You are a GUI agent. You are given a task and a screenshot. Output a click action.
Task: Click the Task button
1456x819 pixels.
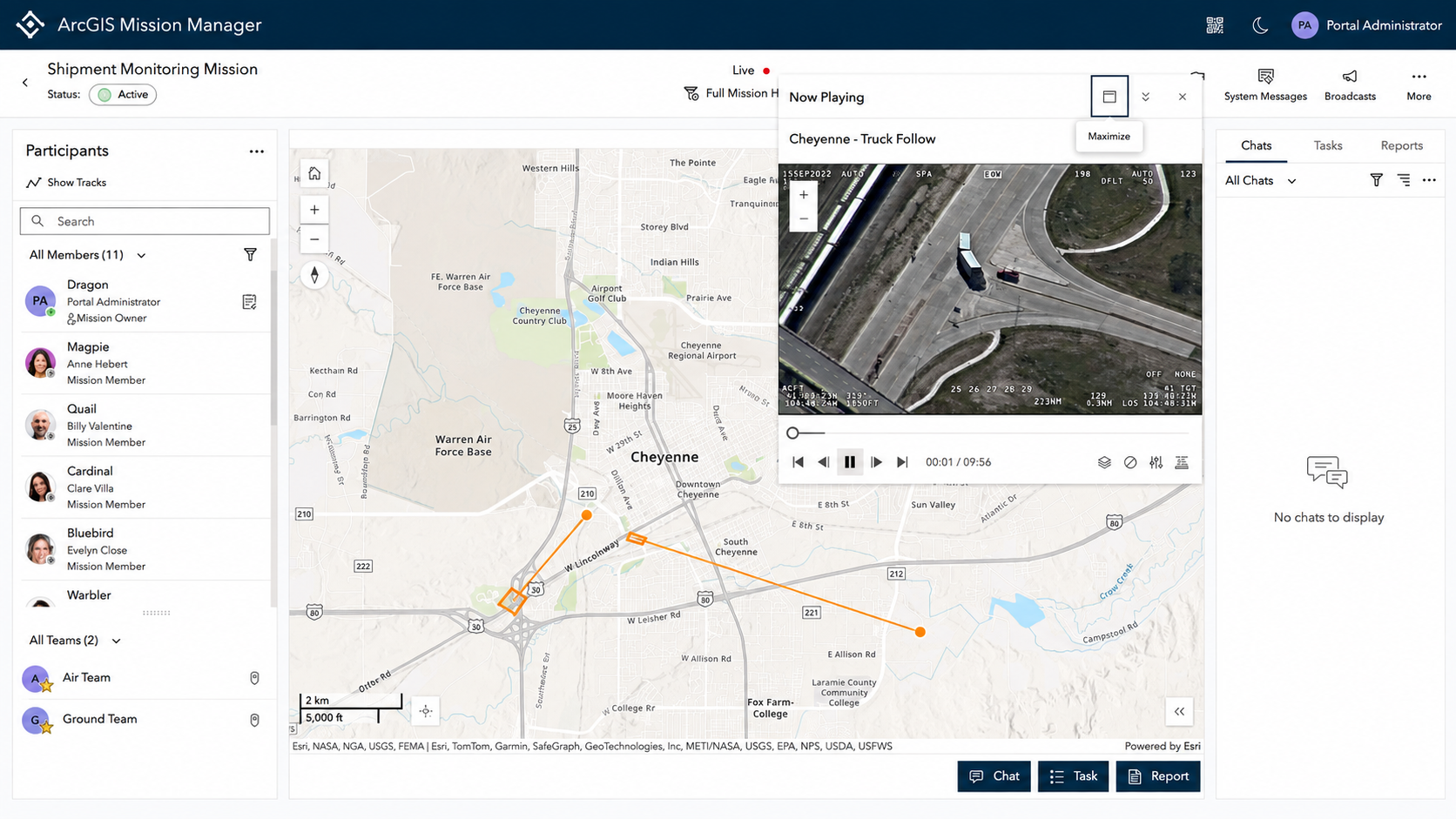coord(1073,776)
